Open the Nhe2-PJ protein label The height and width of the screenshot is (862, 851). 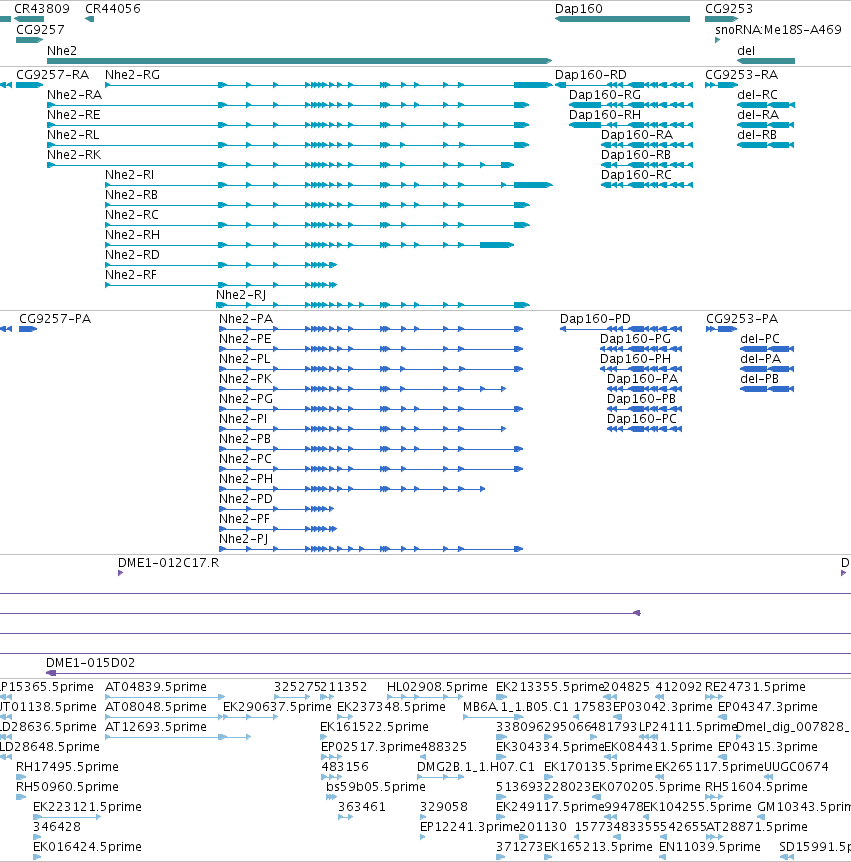click(x=244, y=539)
